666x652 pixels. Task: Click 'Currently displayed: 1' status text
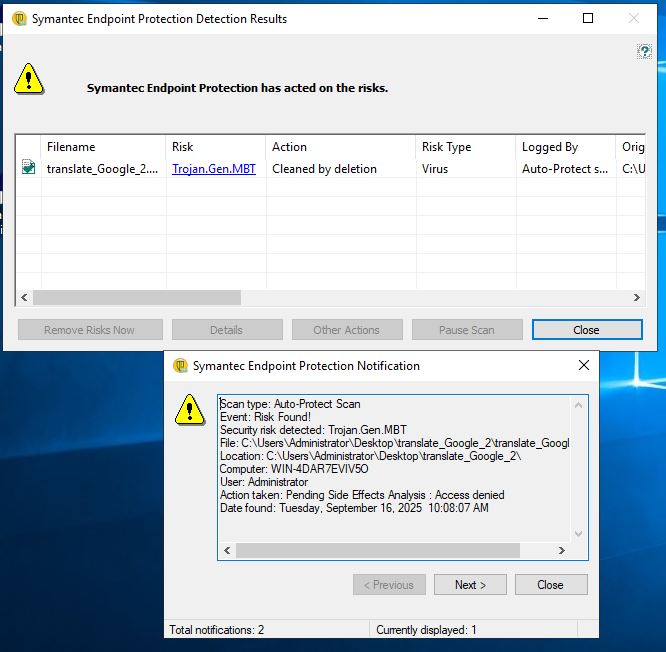point(426,630)
